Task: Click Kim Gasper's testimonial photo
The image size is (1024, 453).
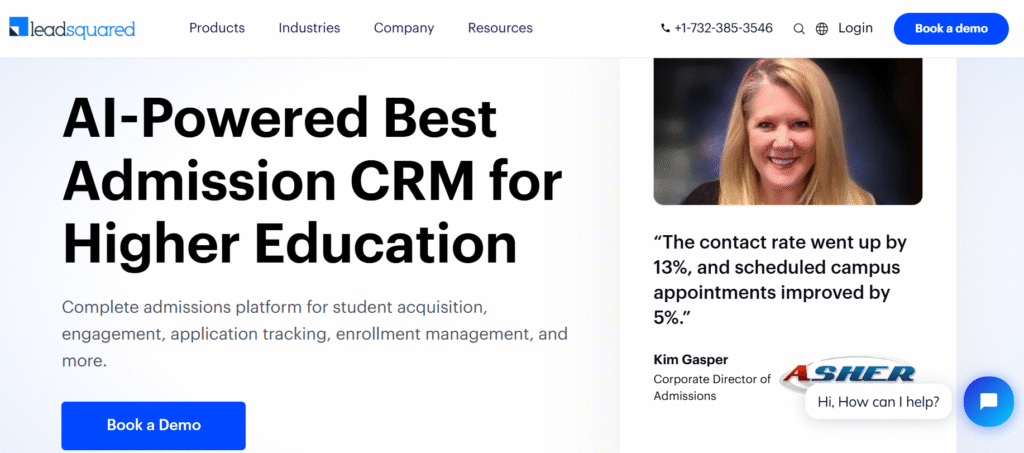Action: coord(787,131)
